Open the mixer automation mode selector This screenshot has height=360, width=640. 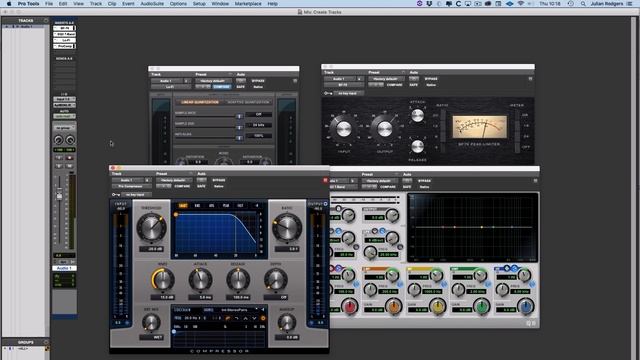click(x=64, y=116)
